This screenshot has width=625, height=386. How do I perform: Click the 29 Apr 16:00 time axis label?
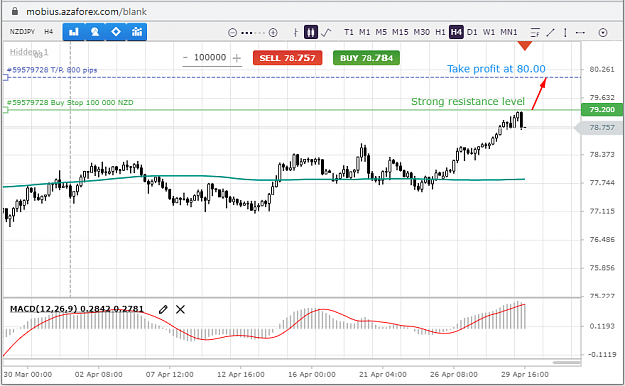click(525, 374)
